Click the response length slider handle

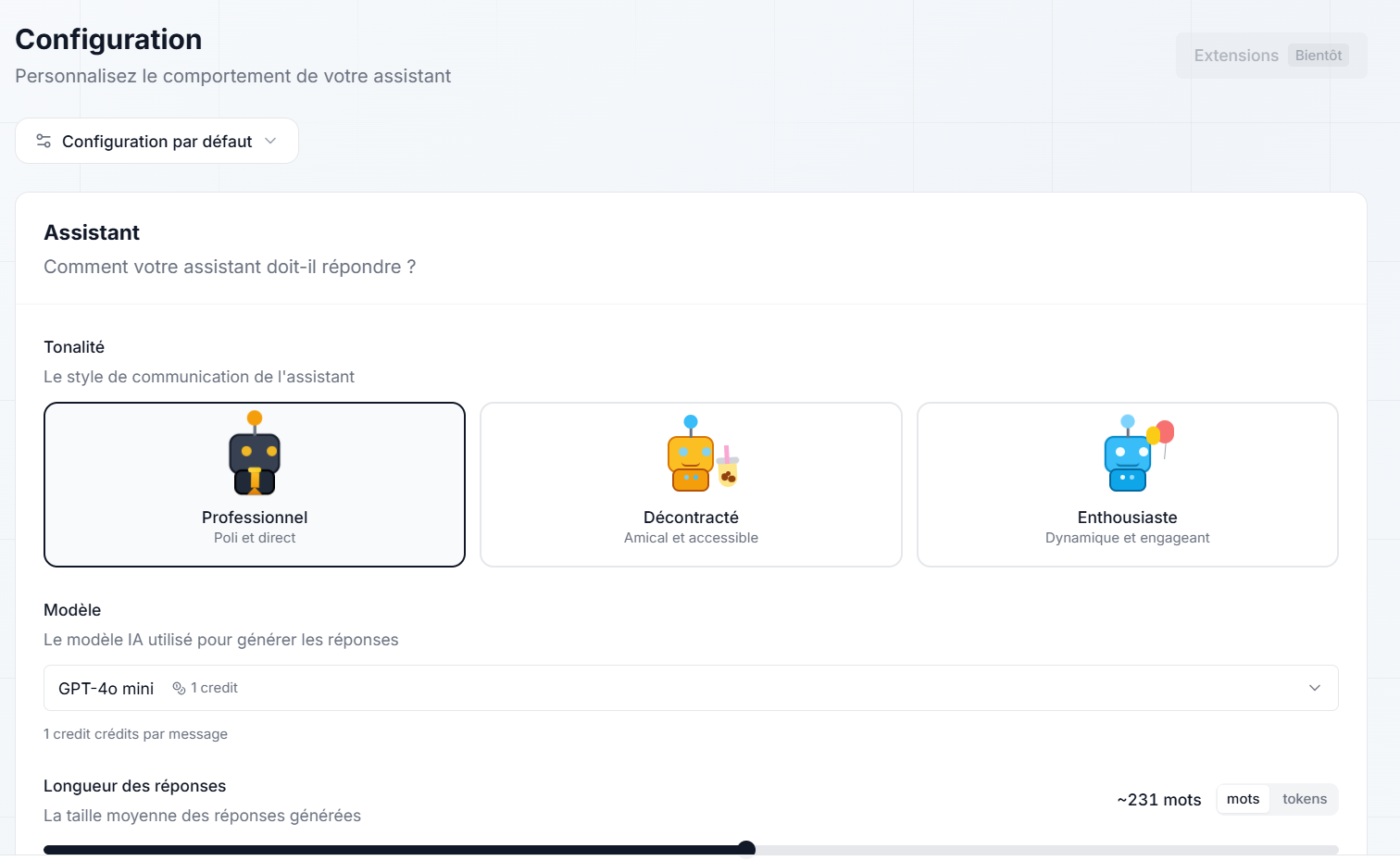point(746,849)
